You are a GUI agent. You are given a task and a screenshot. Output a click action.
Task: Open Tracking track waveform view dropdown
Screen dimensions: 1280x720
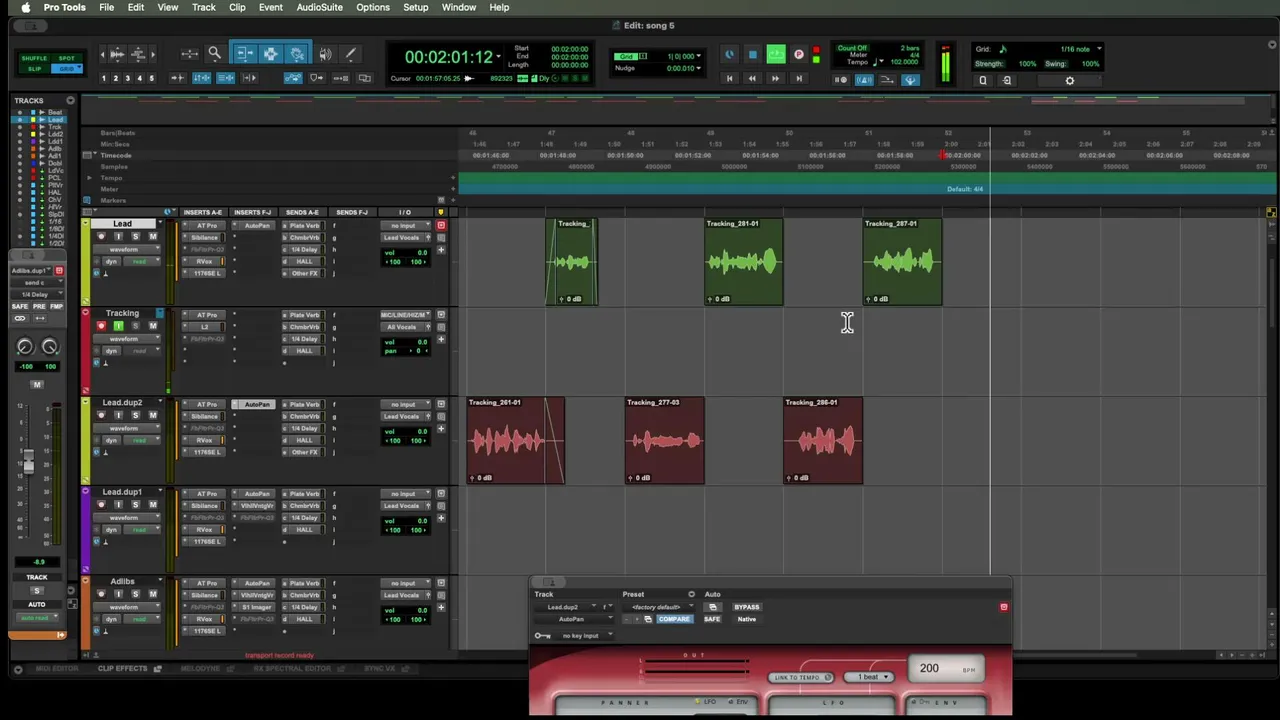(x=125, y=338)
